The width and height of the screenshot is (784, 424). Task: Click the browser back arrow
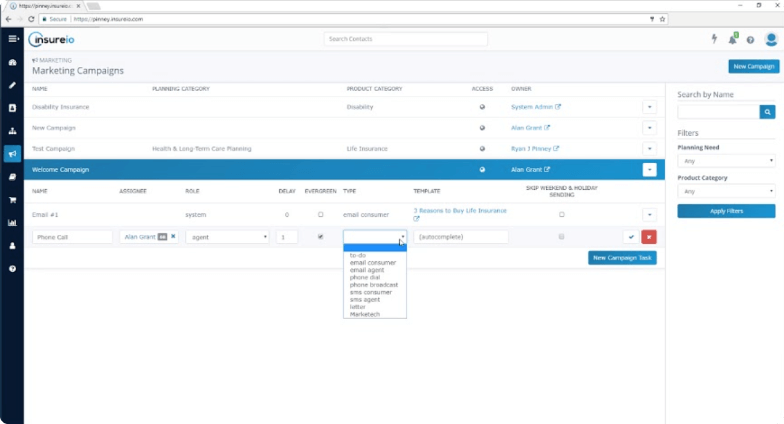point(8,19)
